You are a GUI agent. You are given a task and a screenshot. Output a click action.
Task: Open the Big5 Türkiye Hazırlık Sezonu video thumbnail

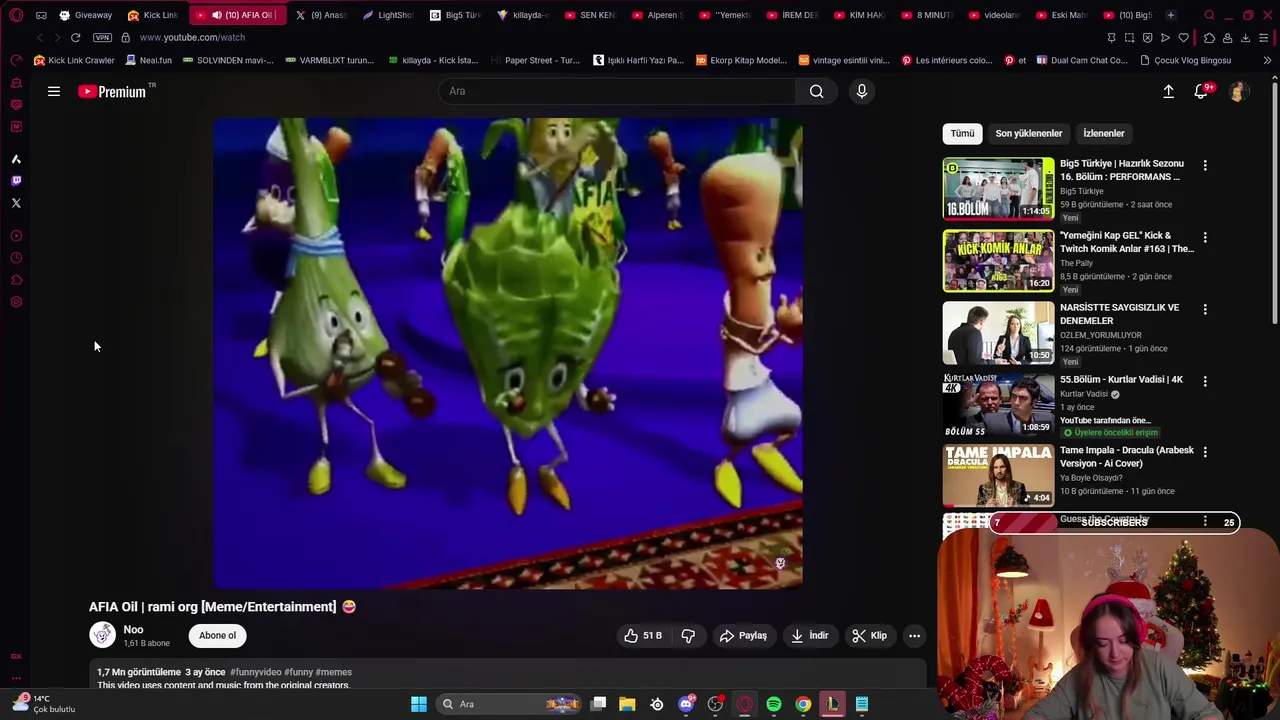coord(998,188)
